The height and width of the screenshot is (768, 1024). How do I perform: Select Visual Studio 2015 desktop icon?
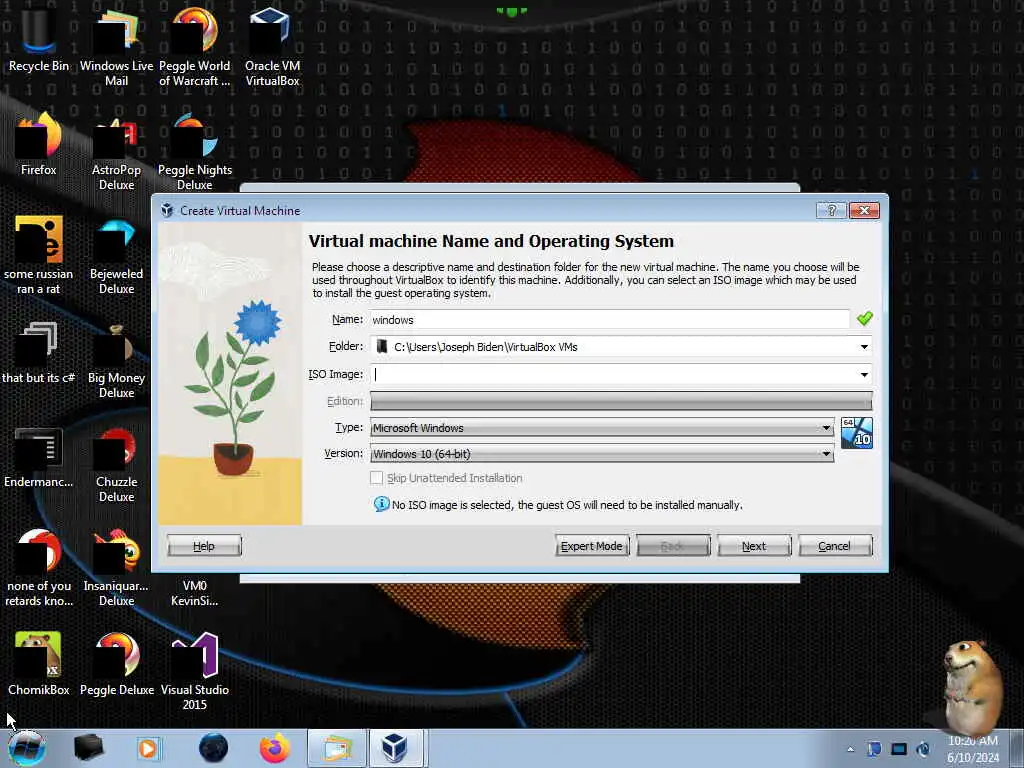[x=195, y=669]
